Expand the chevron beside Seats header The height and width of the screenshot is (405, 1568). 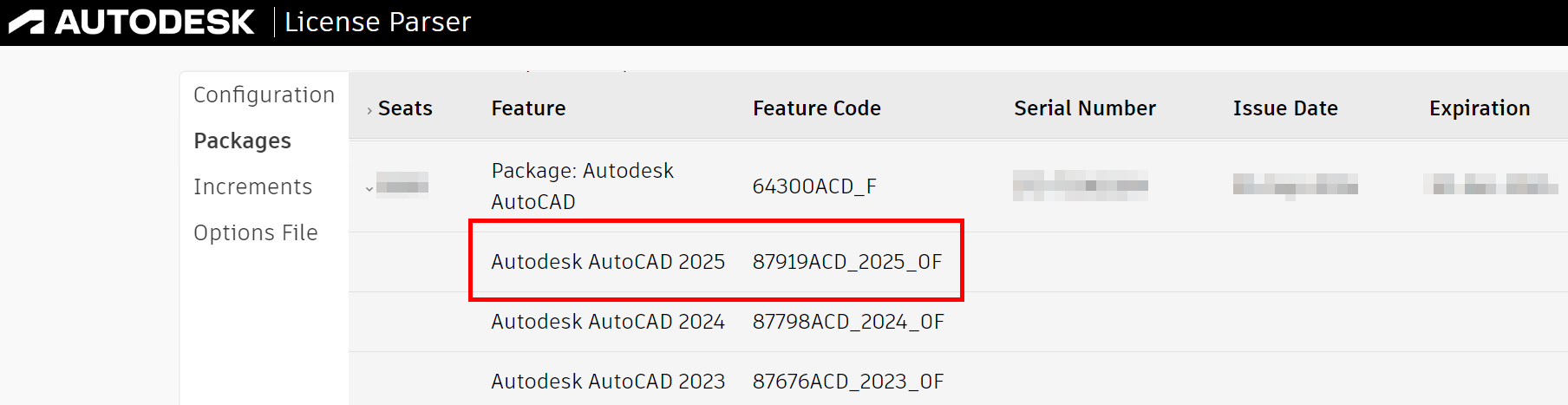point(369,110)
